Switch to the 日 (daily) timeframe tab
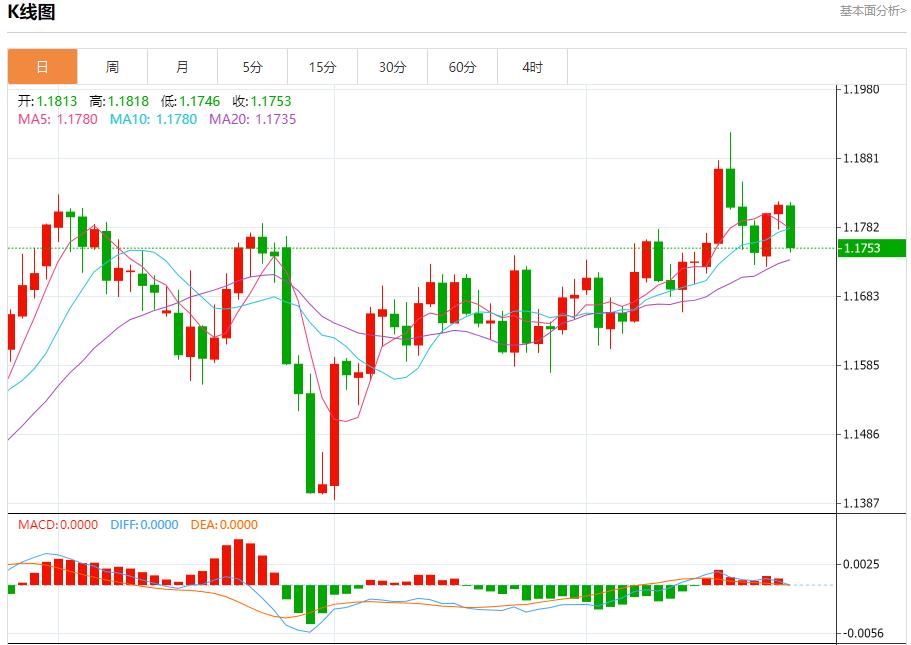This screenshot has width=911, height=645. [x=42, y=66]
